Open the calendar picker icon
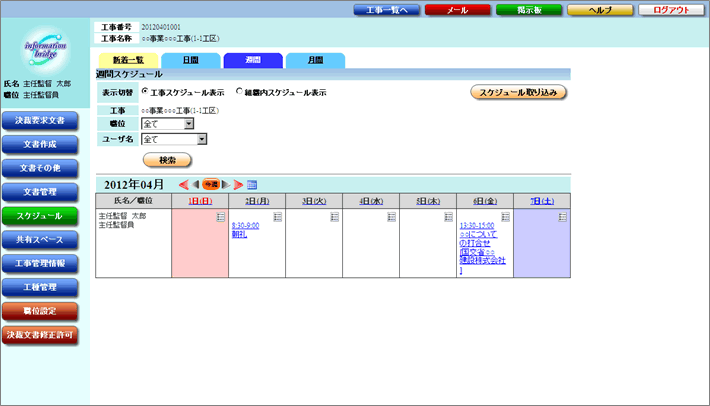 tap(252, 184)
